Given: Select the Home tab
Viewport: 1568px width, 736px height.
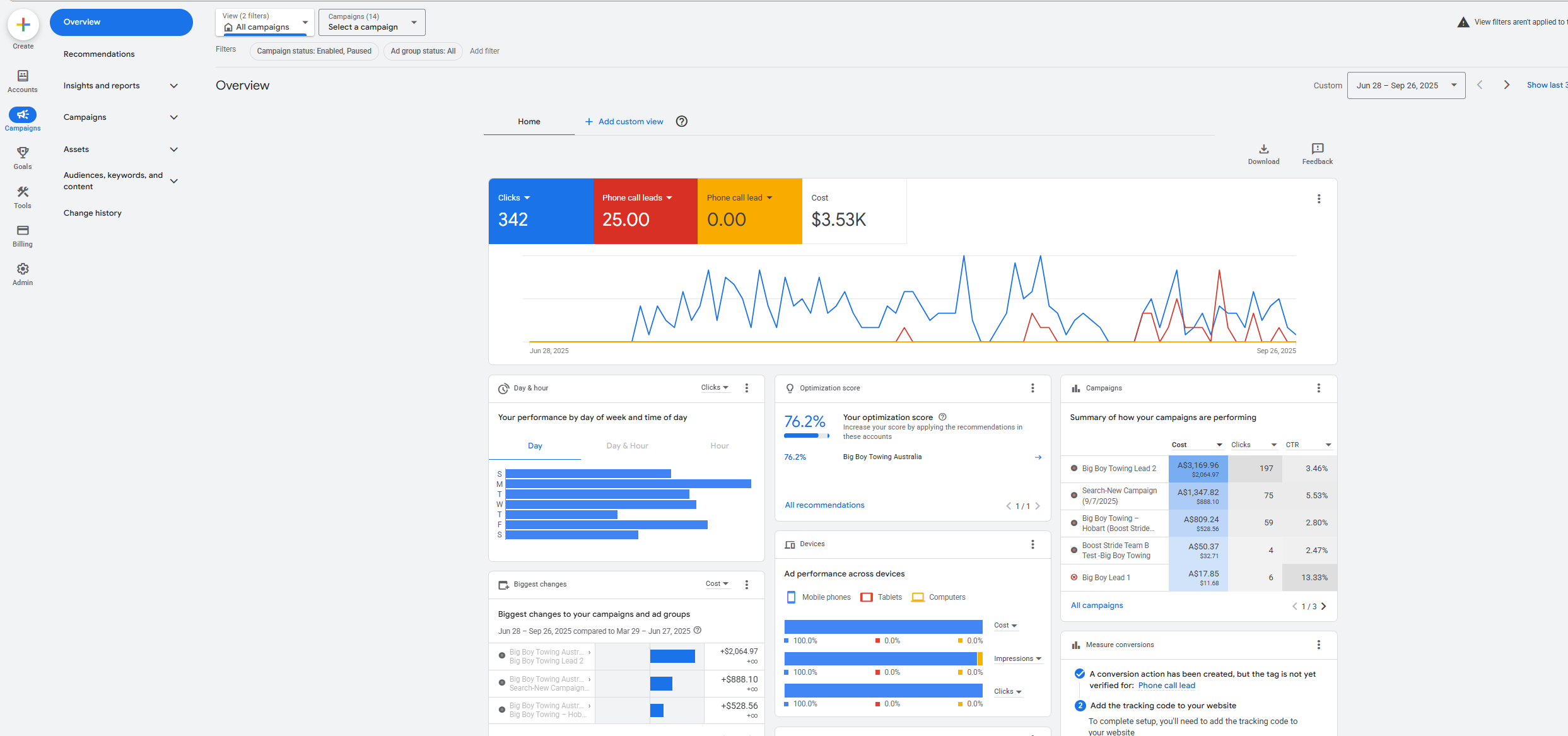Looking at the screenshot, I should coord(529,122).
